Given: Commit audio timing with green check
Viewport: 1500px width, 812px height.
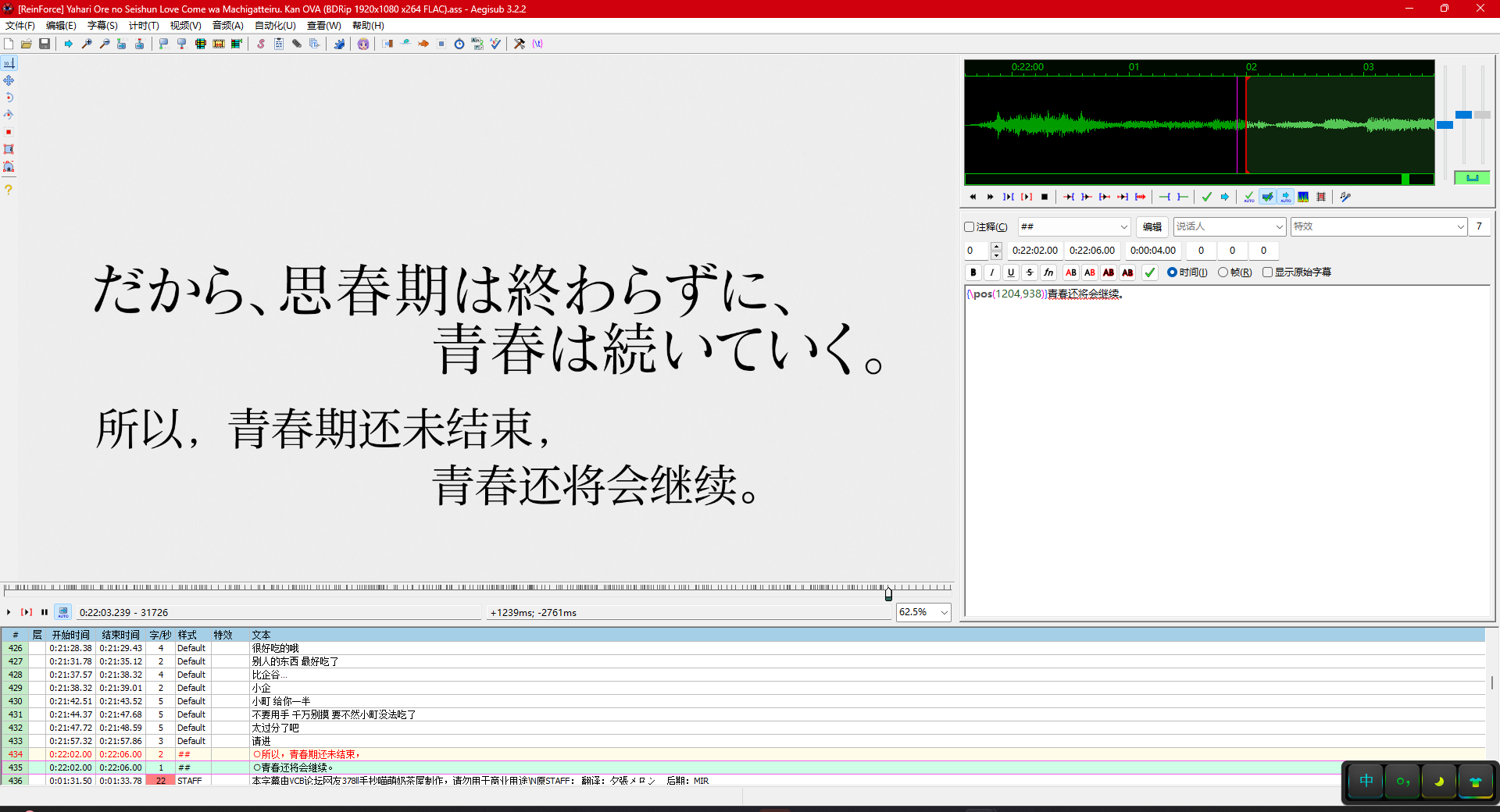Looking at the screenshot, I should (1207, 197).
